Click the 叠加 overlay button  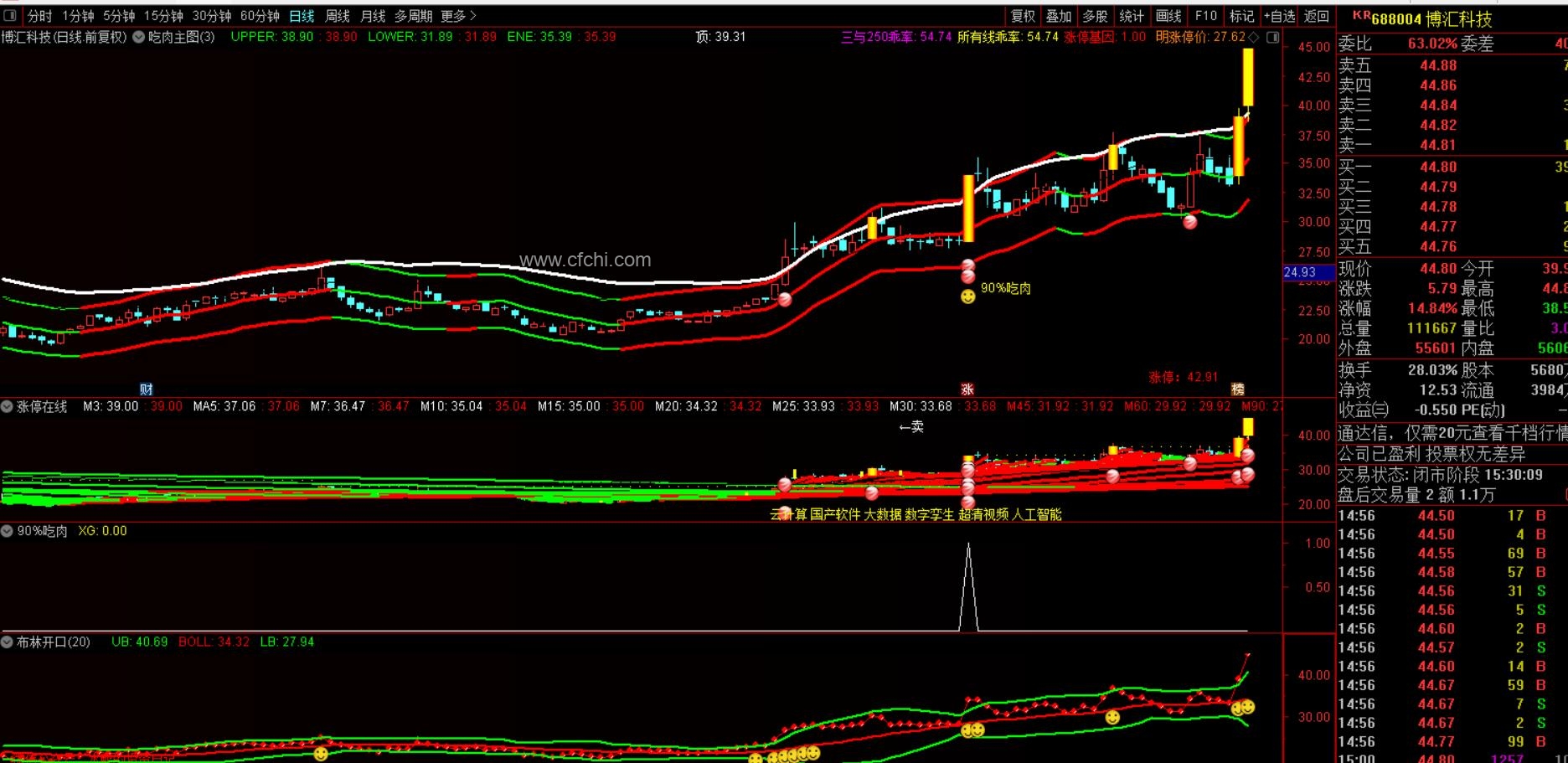(1059, 16)
